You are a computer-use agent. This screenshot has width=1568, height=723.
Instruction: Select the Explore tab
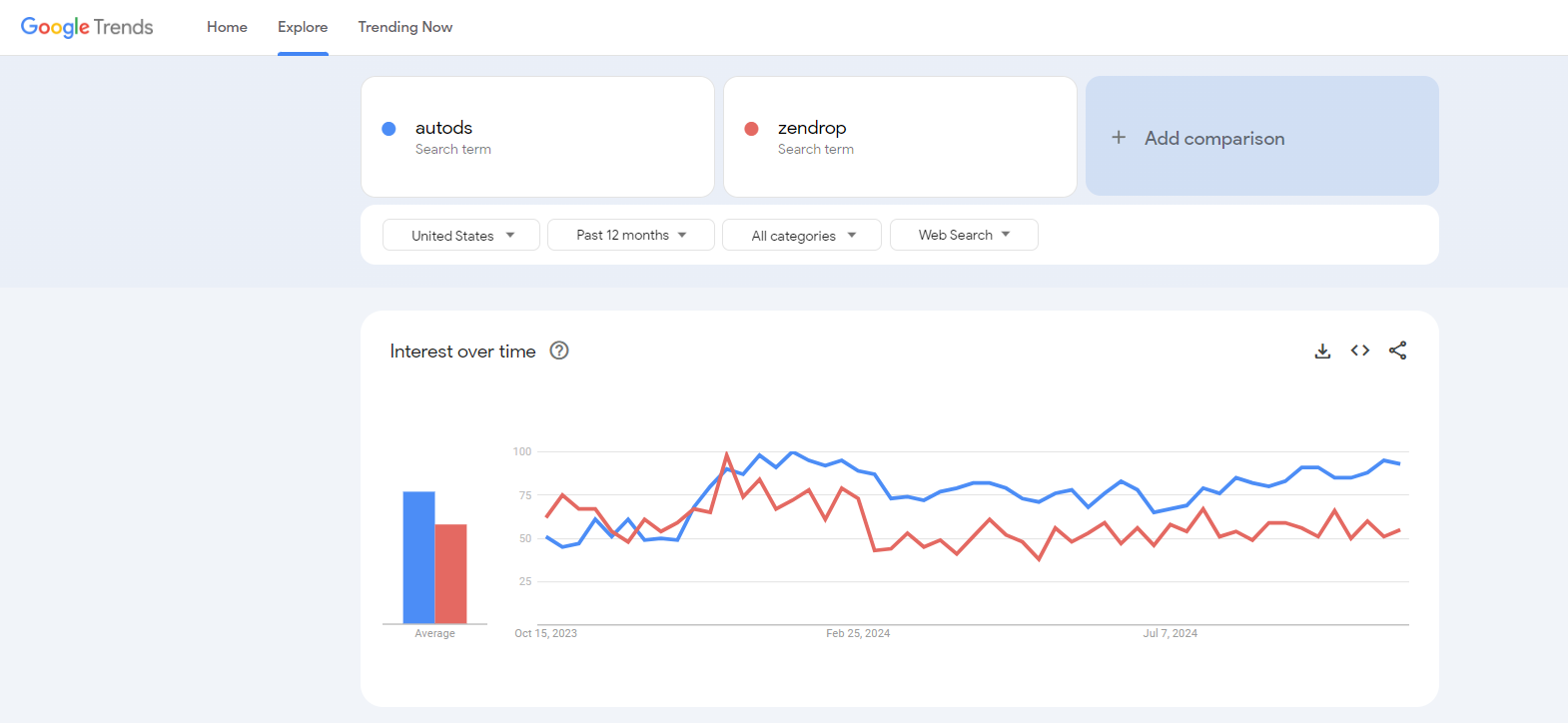coord(303,27)
